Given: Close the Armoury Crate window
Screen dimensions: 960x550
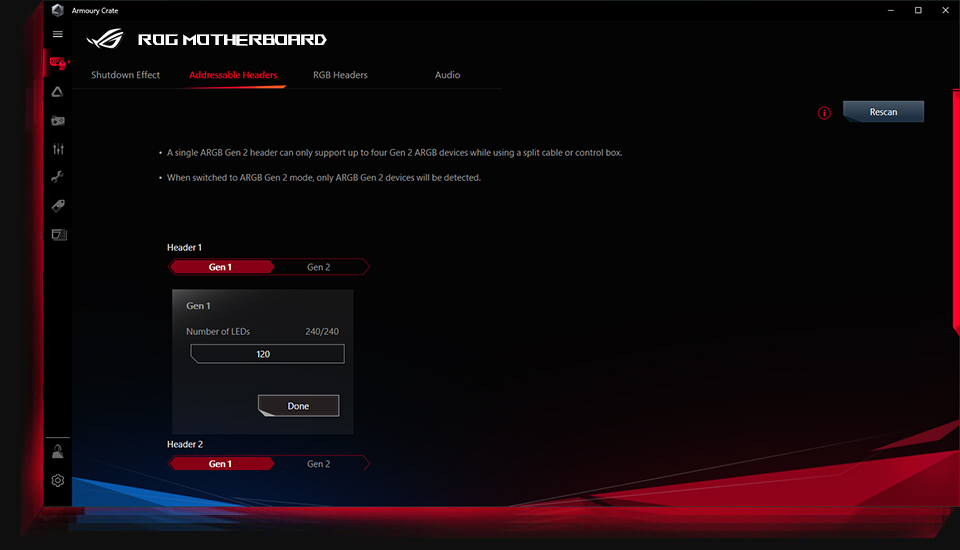Looking at the screenshot, I should pos(945,10).
